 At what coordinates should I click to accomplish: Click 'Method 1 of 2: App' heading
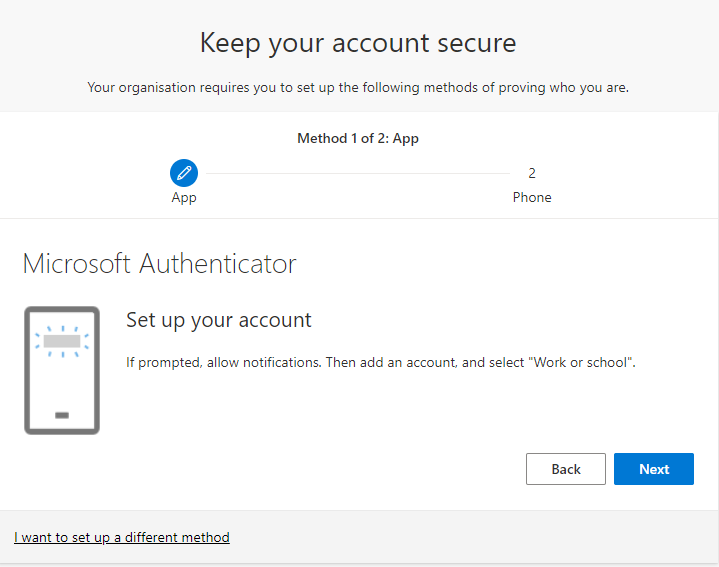click(x=358, y=138)
